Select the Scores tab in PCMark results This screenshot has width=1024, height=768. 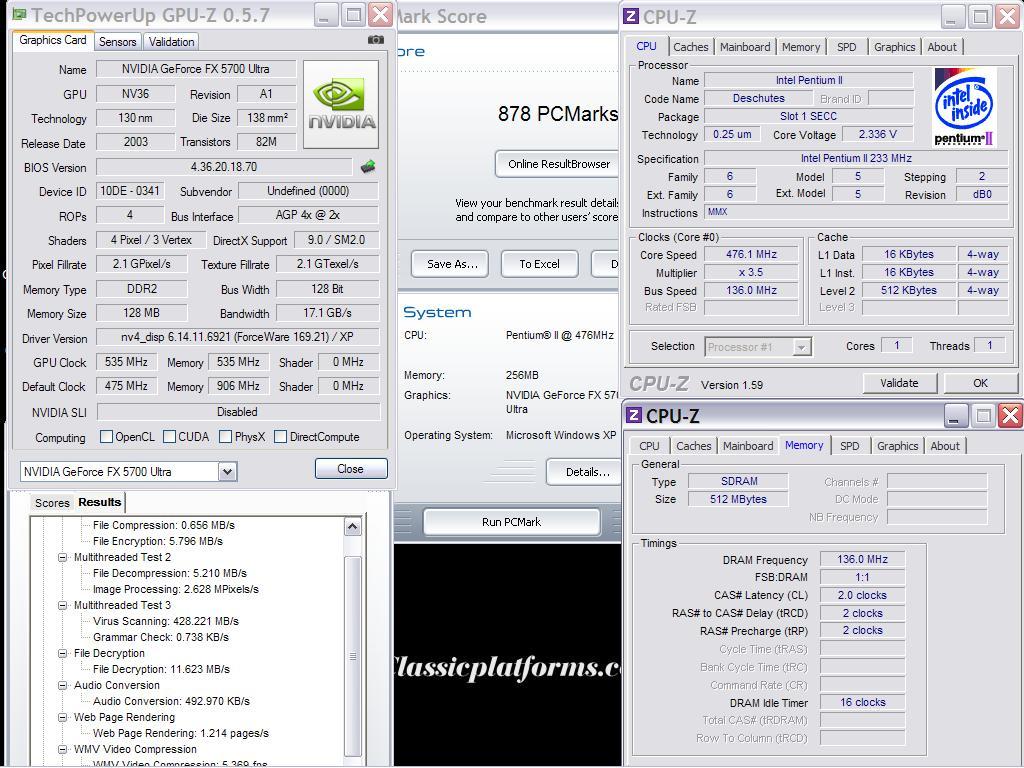coord(52,503)
